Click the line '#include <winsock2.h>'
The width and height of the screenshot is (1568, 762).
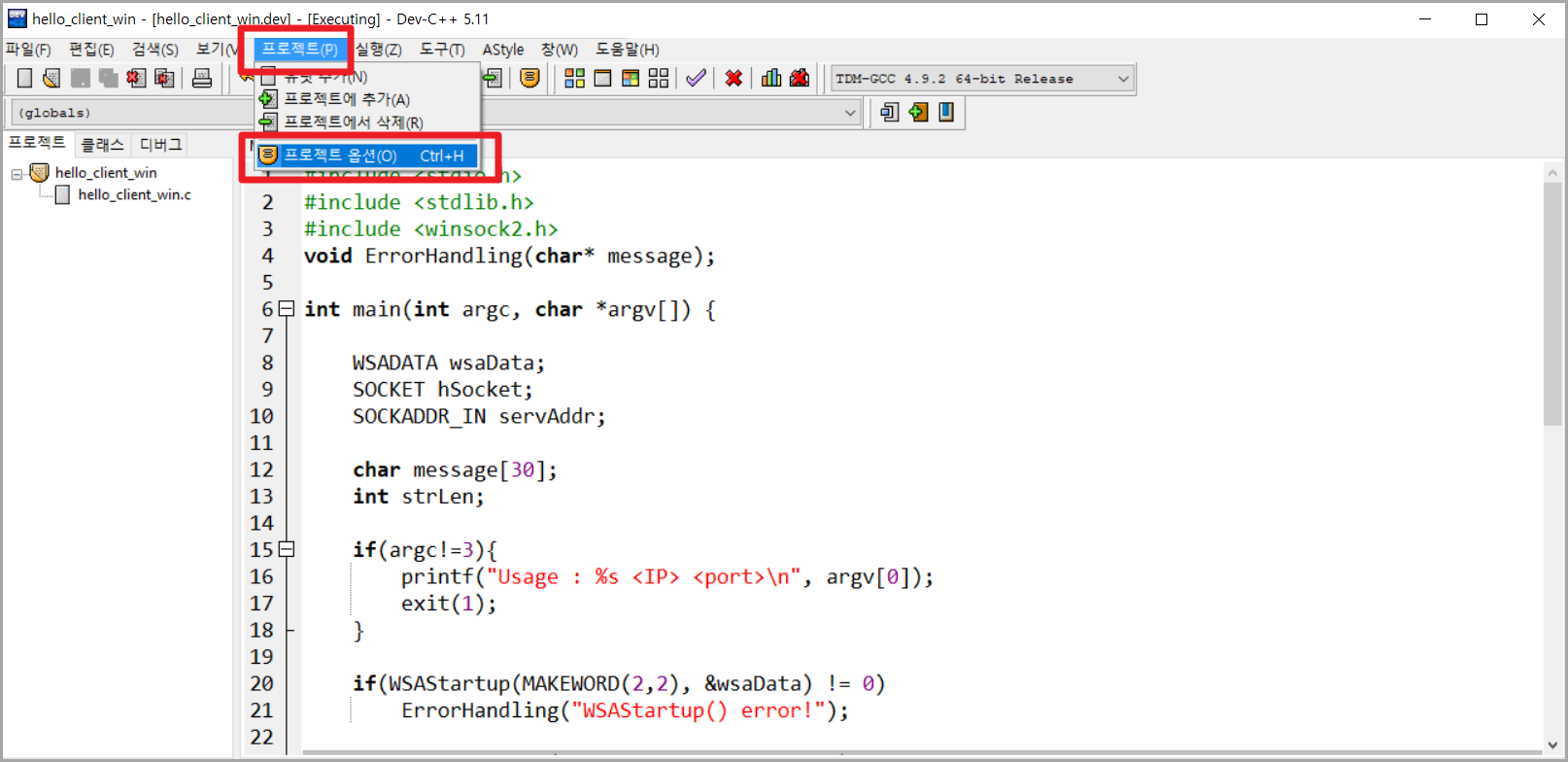[431, 229]
